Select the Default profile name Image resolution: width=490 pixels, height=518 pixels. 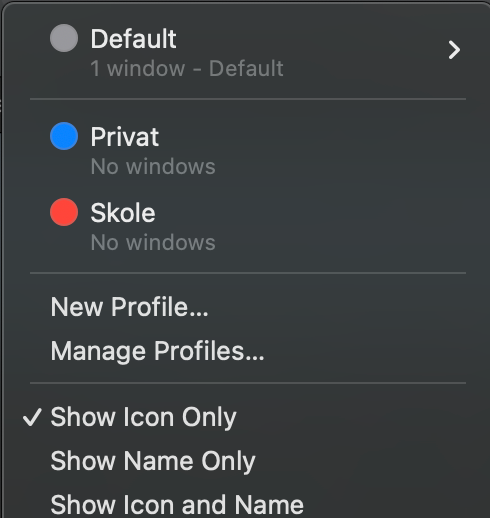133,39
